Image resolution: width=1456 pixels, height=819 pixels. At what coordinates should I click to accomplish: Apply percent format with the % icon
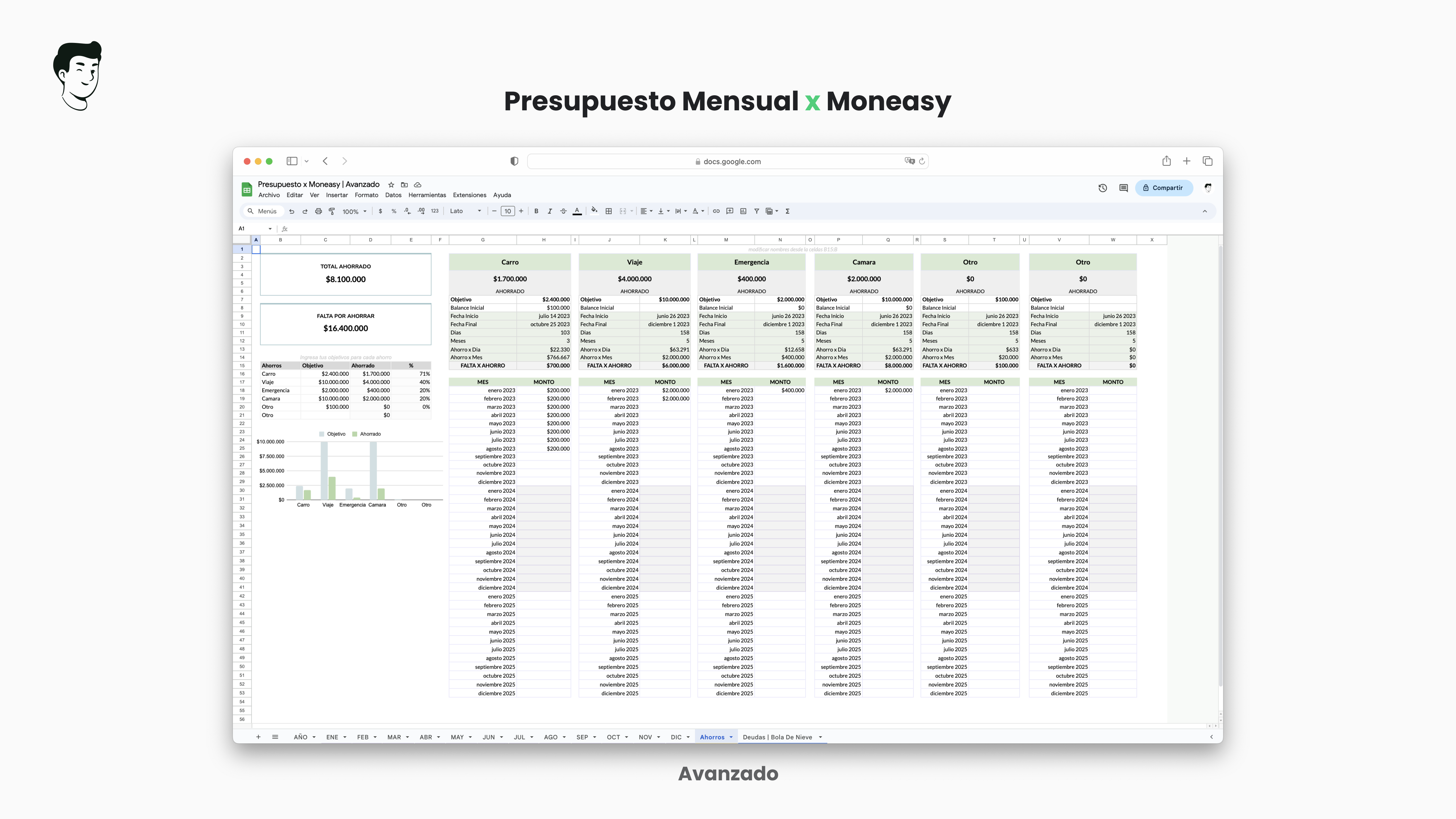pyautogui.click(x=394, y=211)
